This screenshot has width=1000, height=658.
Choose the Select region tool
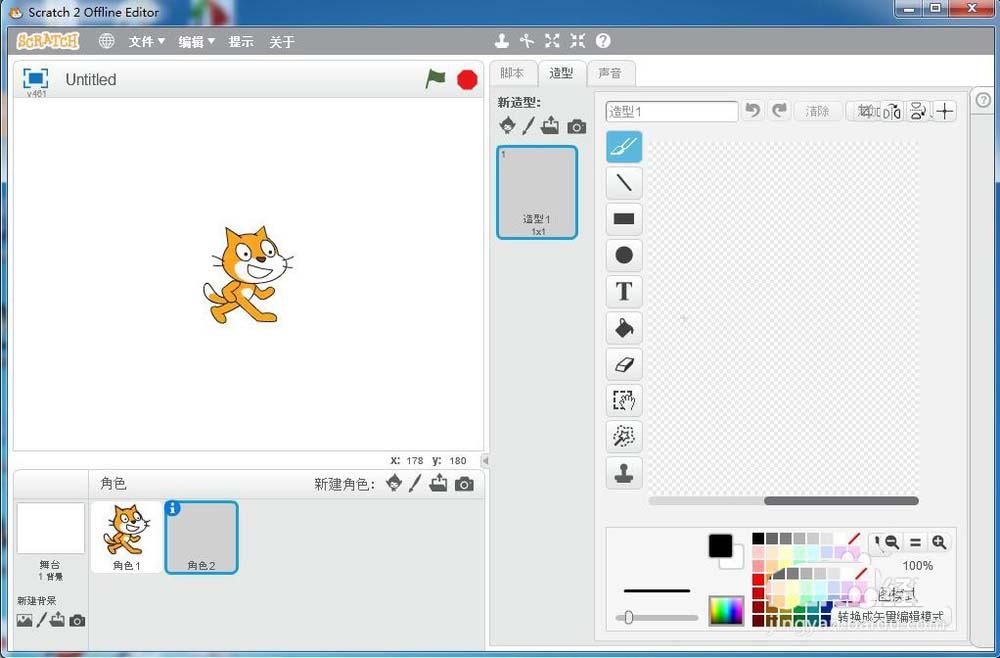624,400
